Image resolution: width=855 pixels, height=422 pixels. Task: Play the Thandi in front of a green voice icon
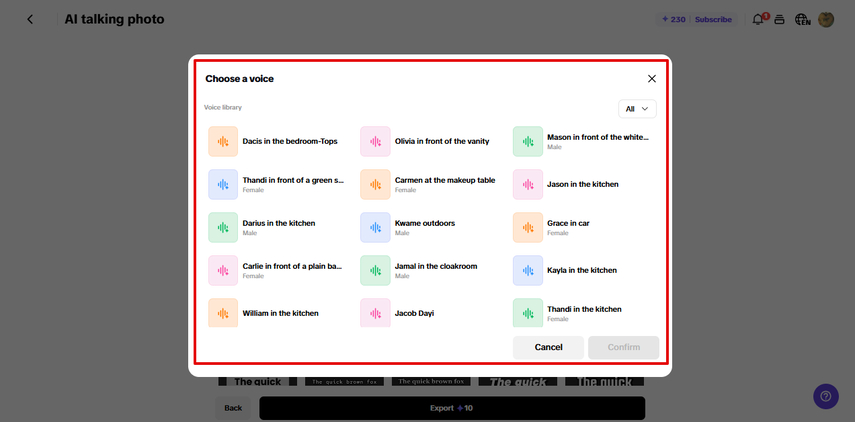[x=223, y=184]
